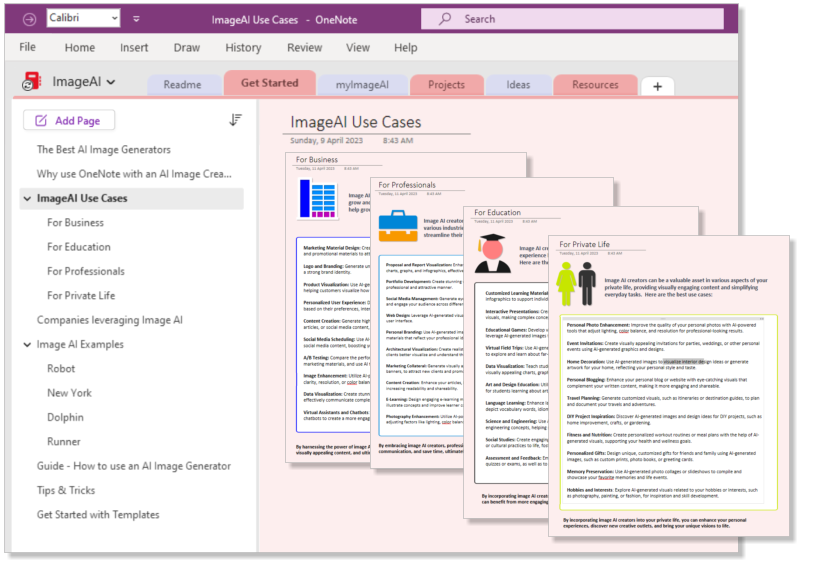This screenshot has height=565, width=820.
Task: Click the back arrow icon in title bar
Action: (30, 19)
